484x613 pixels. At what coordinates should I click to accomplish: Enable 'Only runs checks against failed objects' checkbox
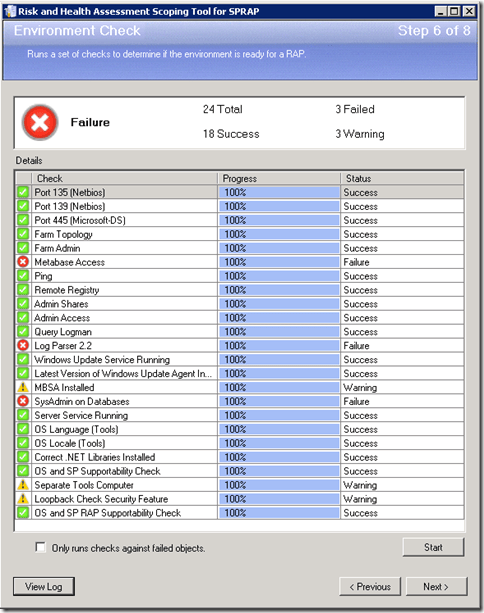pos(40,547)
